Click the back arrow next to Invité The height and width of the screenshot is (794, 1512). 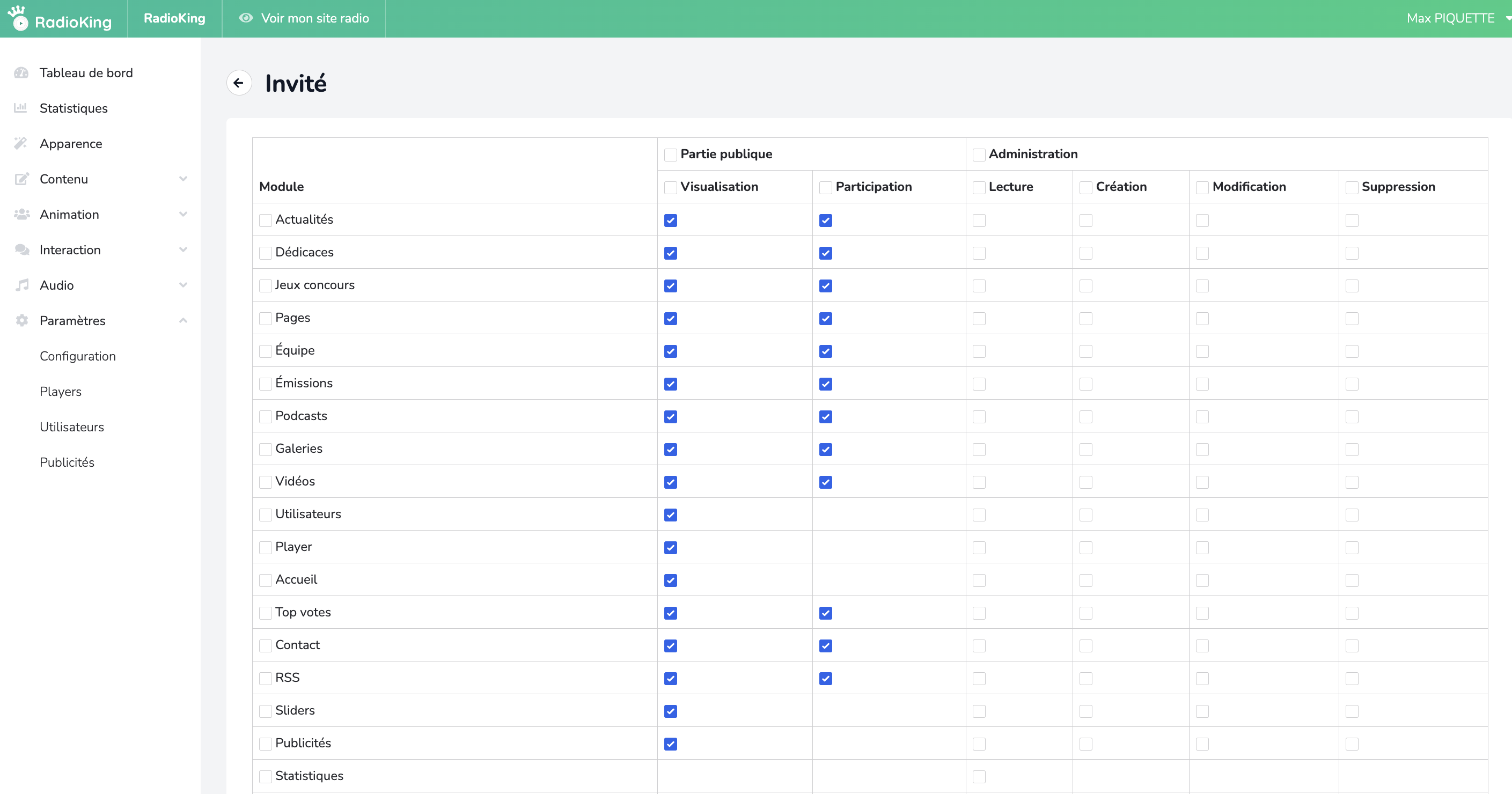[239, 83]
